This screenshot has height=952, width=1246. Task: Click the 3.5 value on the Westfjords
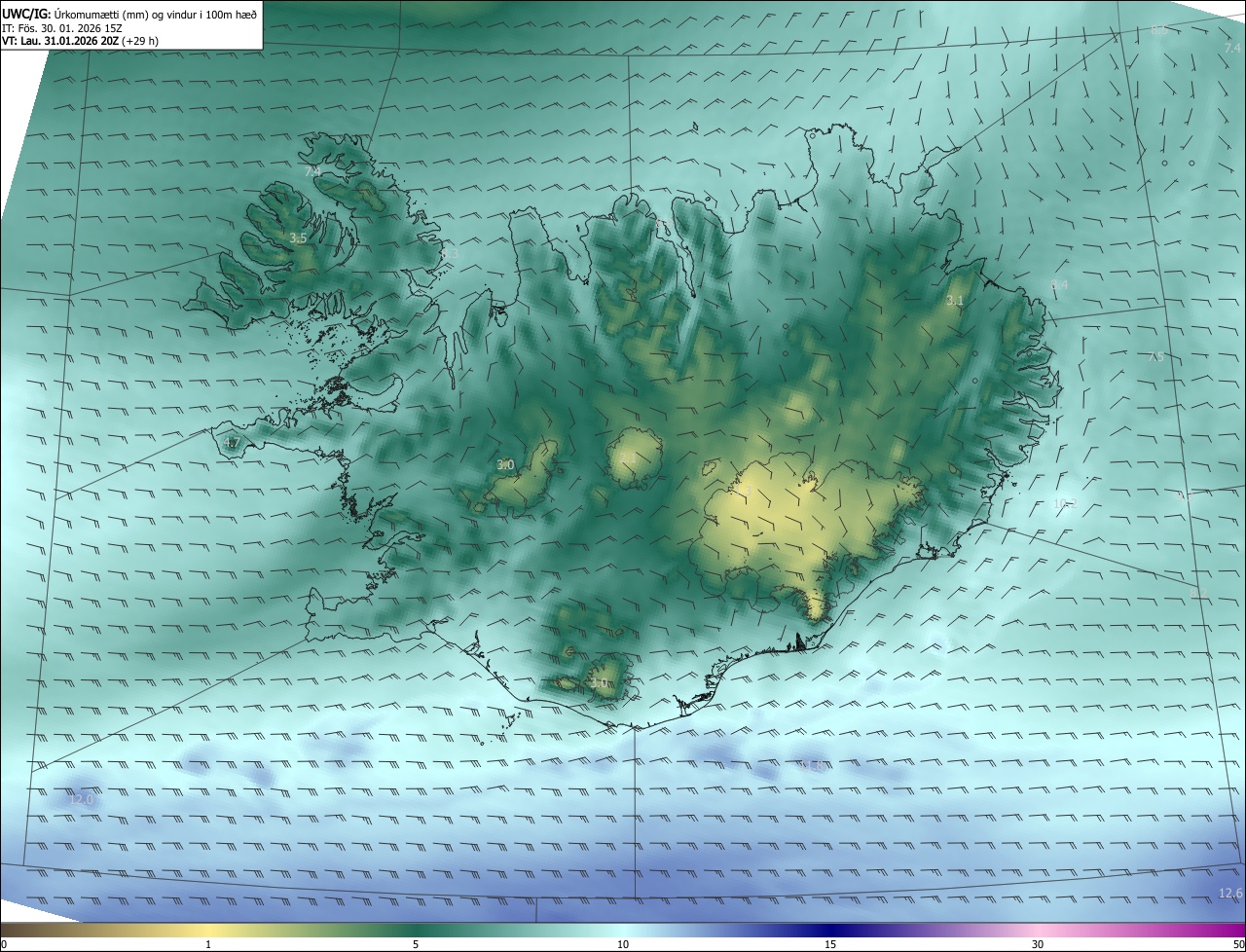(x=298, y=238)
